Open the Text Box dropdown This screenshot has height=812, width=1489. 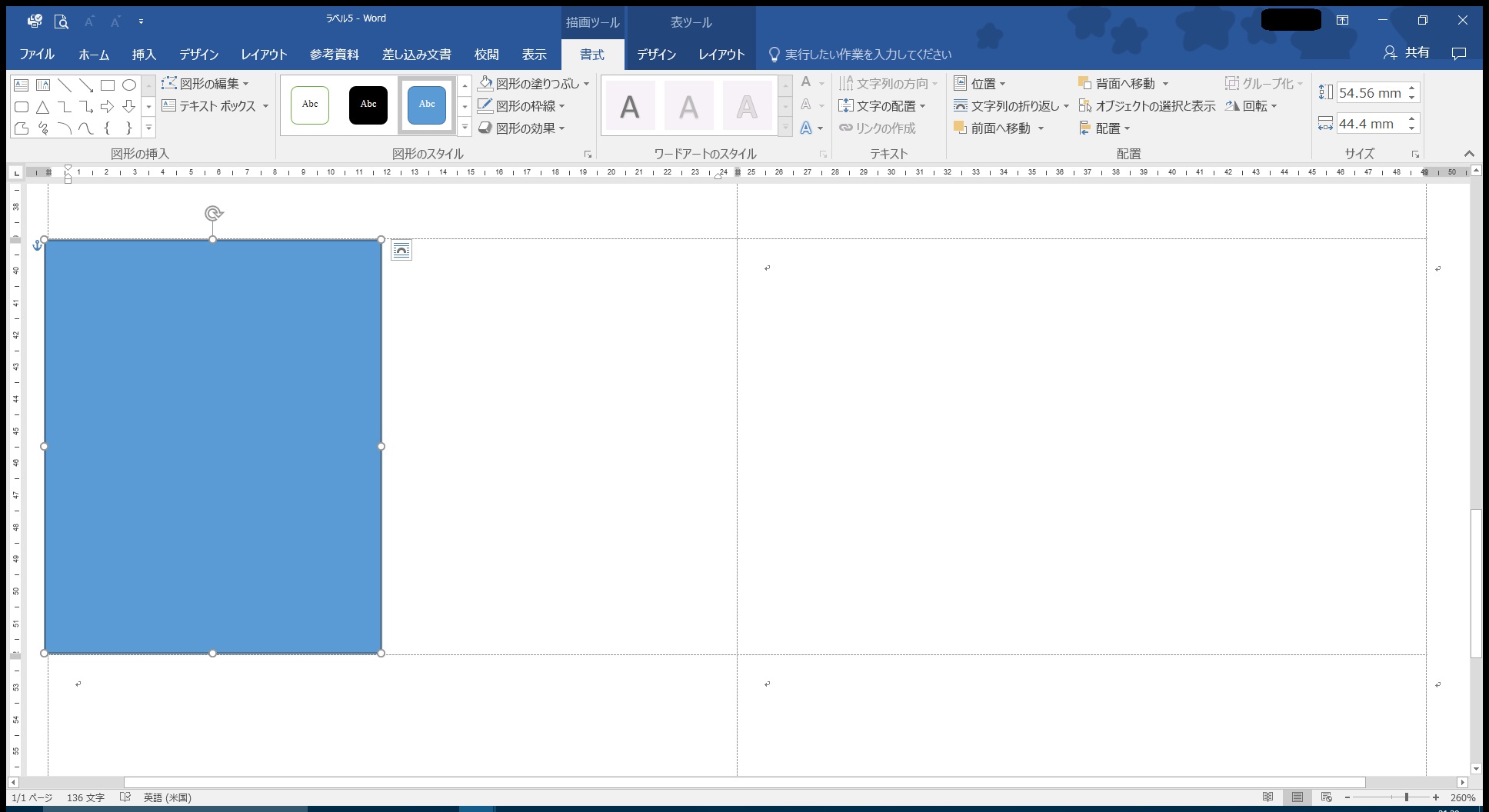pyautogui.click(x=215, y=106)
